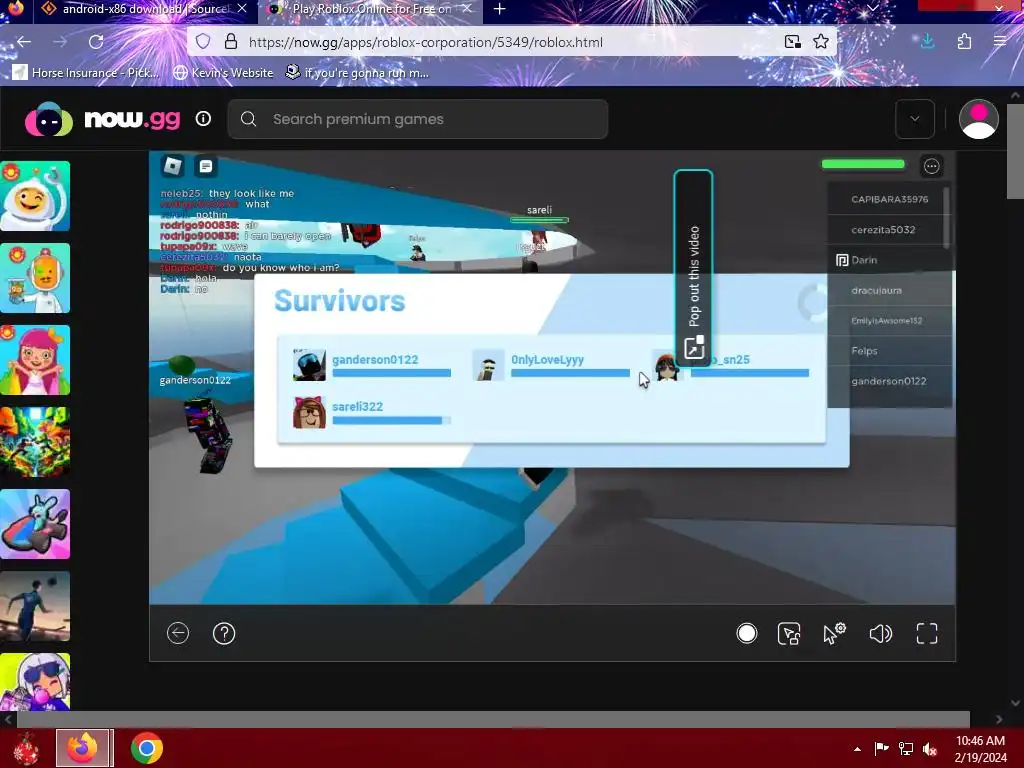Open the if you're gonna run bookmark
This screenshot has height=768, width=1024.
(x=357, y=72)
